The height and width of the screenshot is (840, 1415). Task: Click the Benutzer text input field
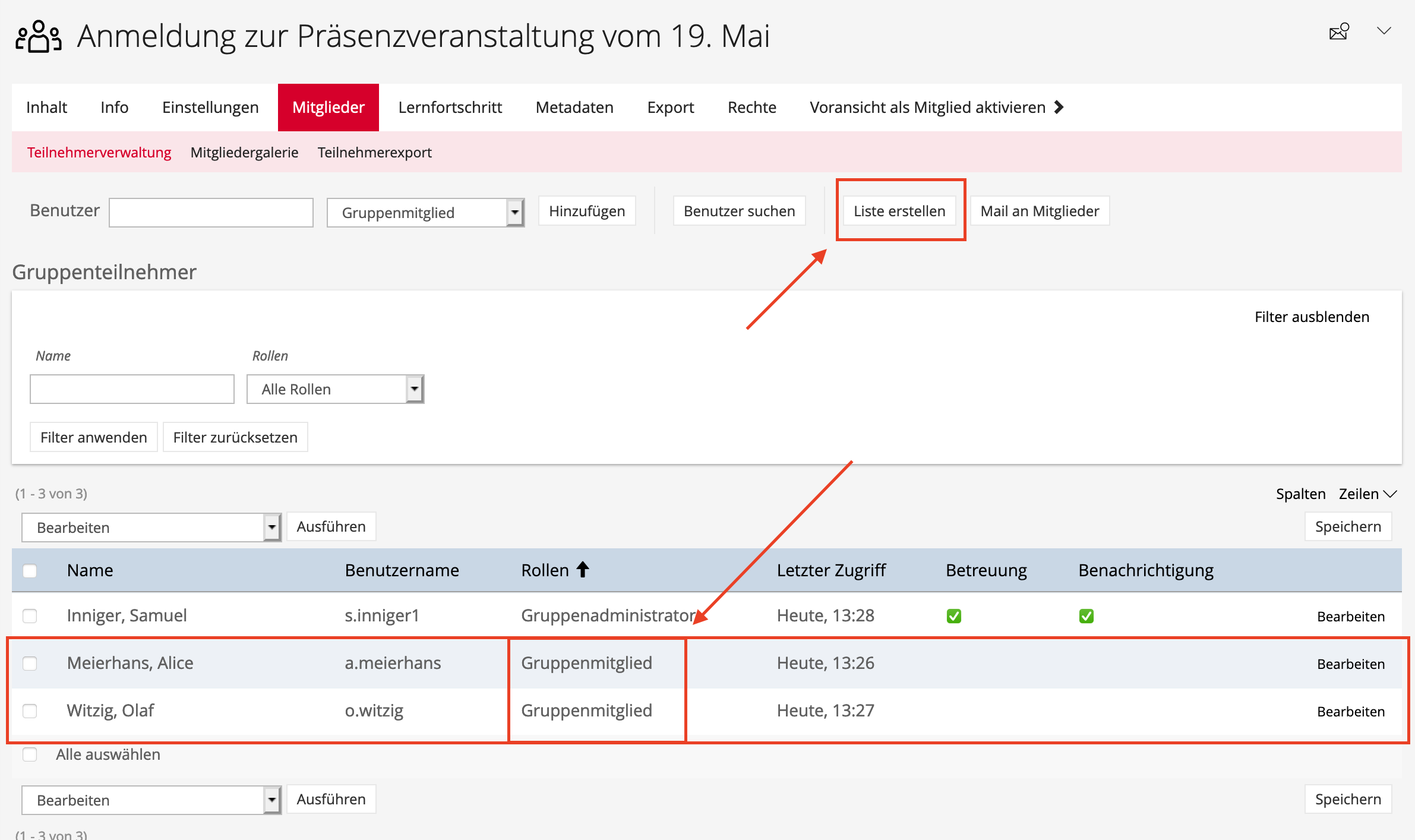(211, 213)
